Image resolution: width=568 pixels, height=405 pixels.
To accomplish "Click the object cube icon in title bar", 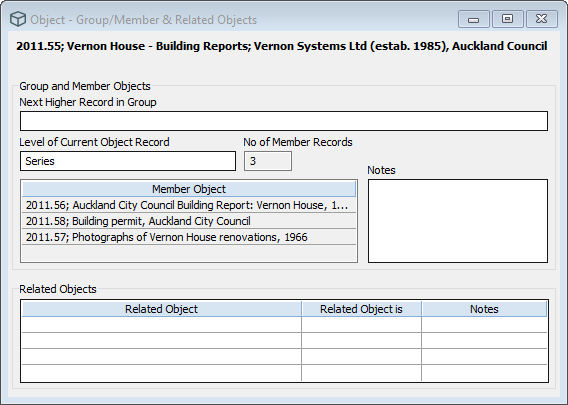I will click(x=17, y=19).
